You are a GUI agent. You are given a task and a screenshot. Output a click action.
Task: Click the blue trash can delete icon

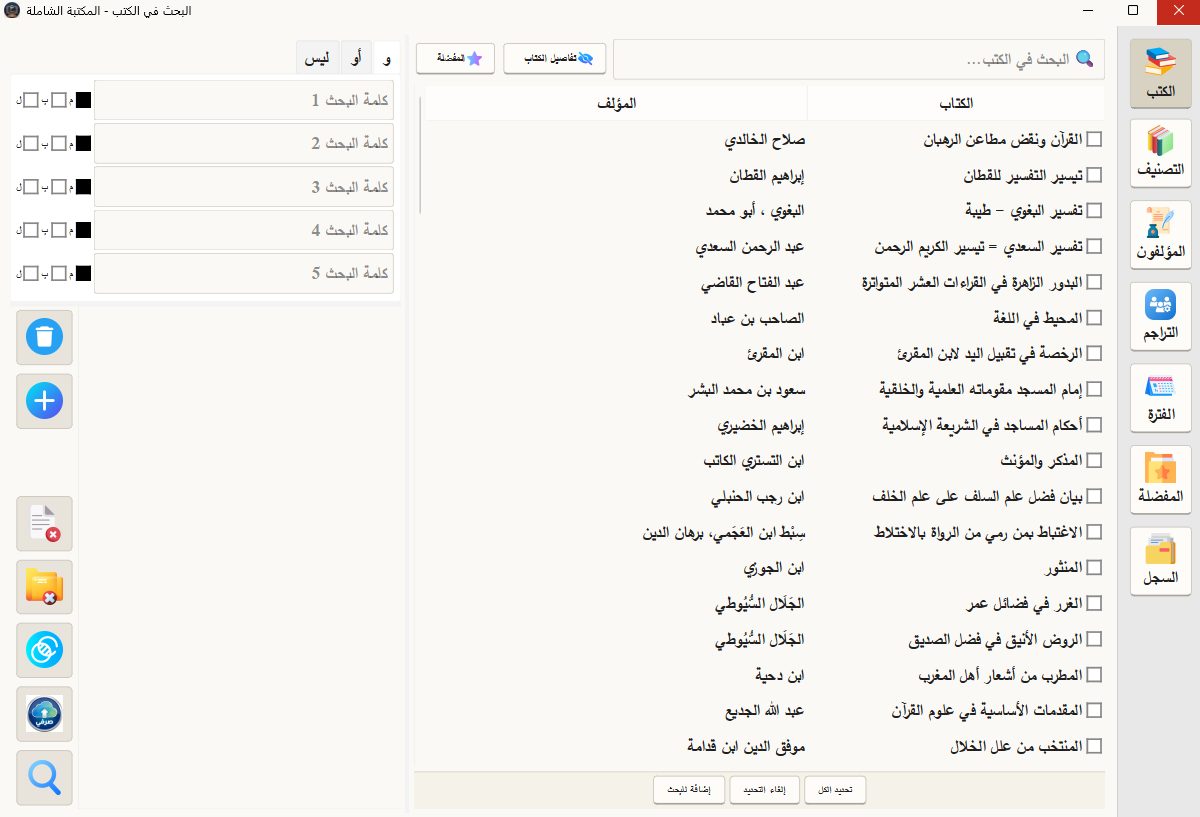(45, 337)
